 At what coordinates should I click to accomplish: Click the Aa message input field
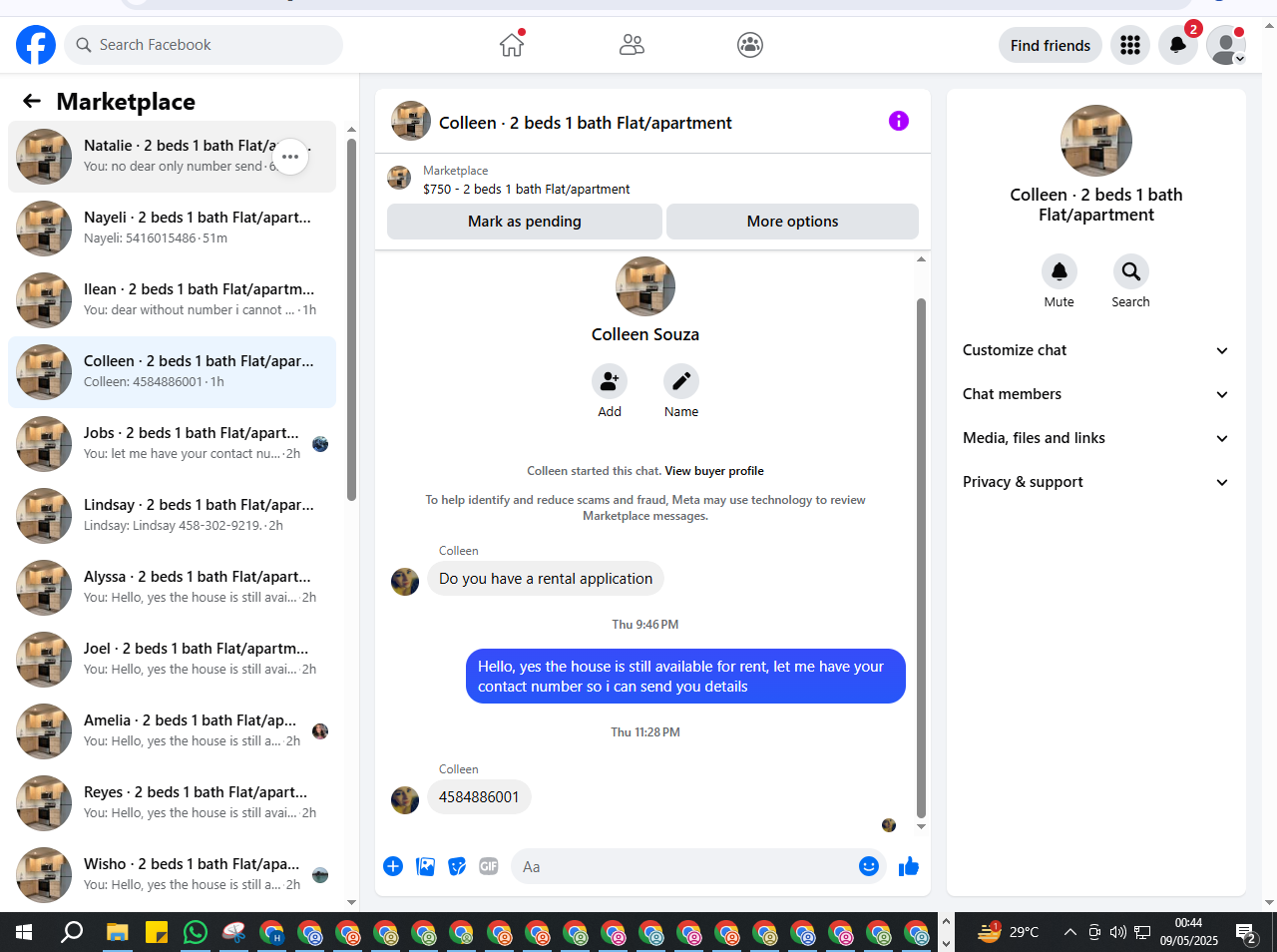point(686,866)
